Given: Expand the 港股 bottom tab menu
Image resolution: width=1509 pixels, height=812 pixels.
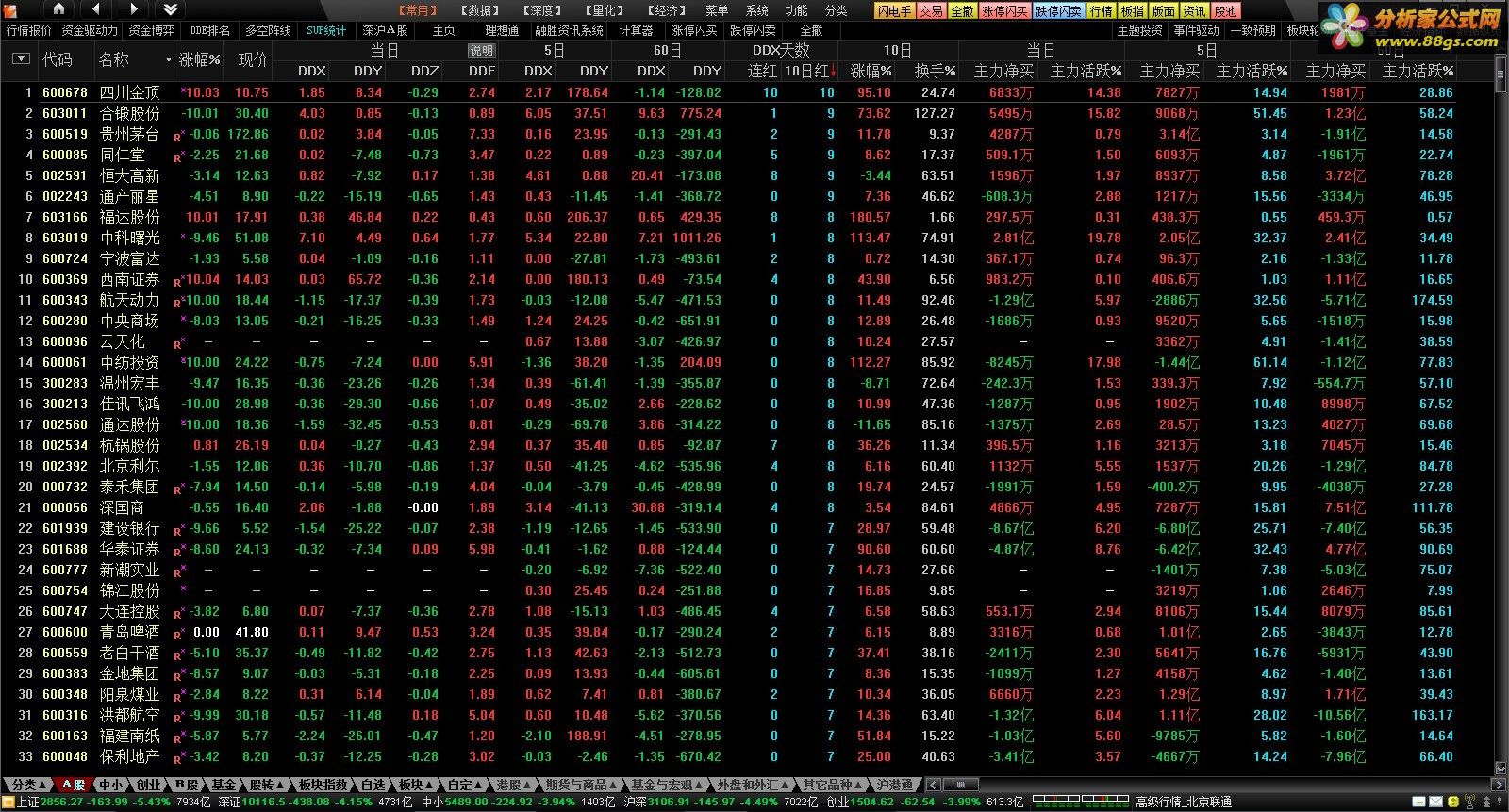Looking at the screenshot, I should click(x=513, y=785).
